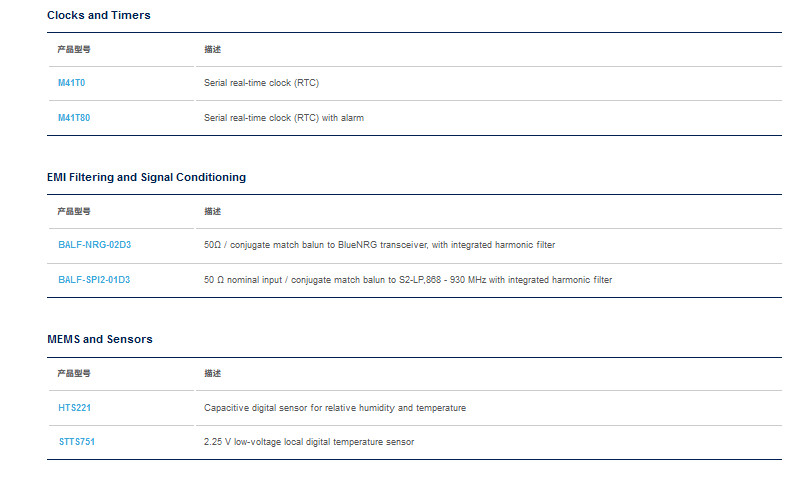Screen dimensions: 812x479
Task: Click the capacitive humidity sensor description
Action: click(x=335, y=408)
